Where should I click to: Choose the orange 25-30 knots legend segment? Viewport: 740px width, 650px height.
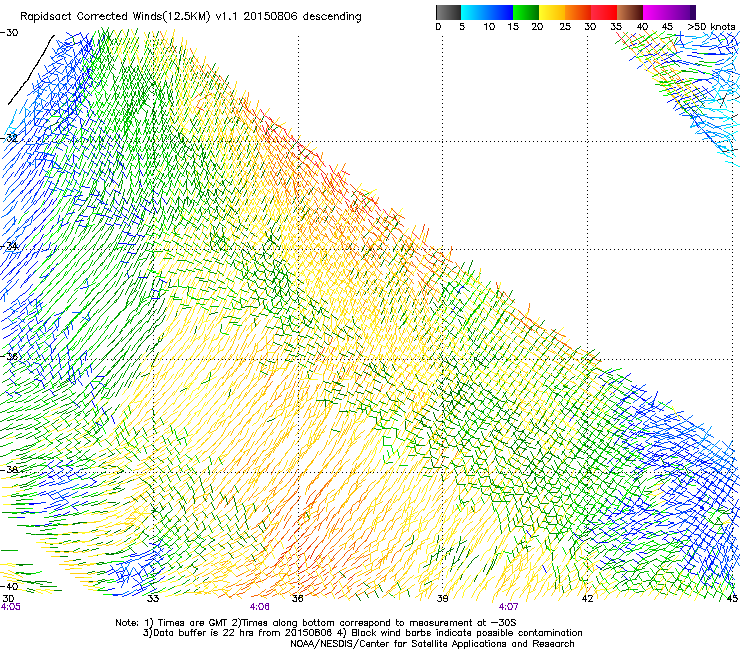coord(578,12)
